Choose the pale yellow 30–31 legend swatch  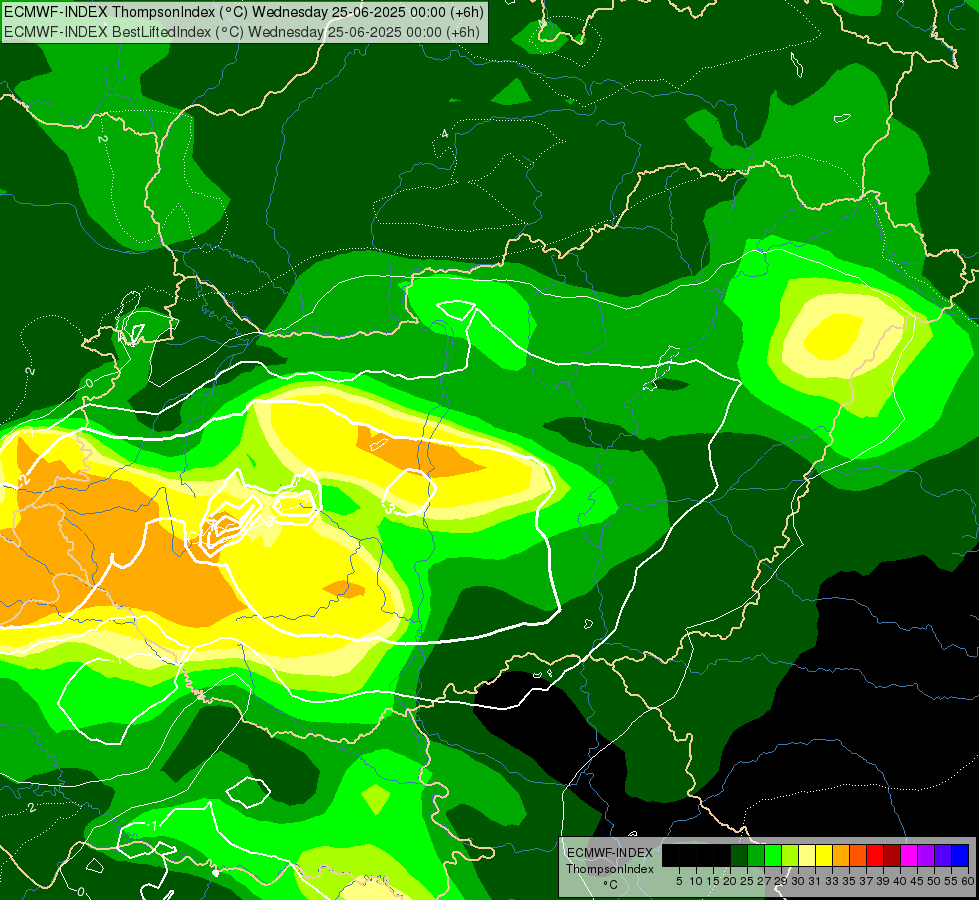[807, 855]
